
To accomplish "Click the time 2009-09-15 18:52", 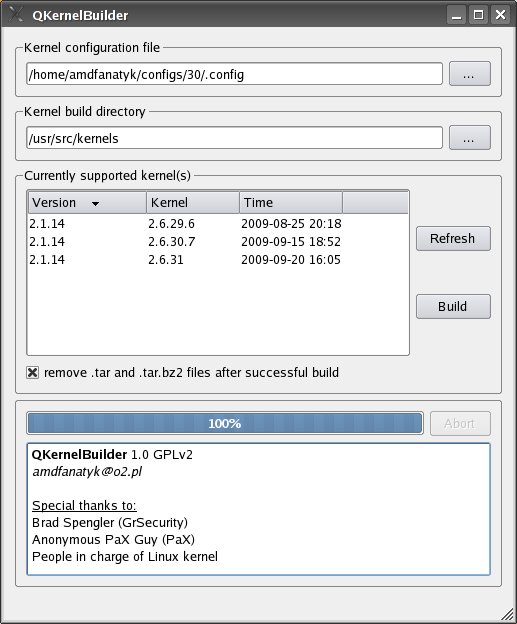I will coord(291,242).
